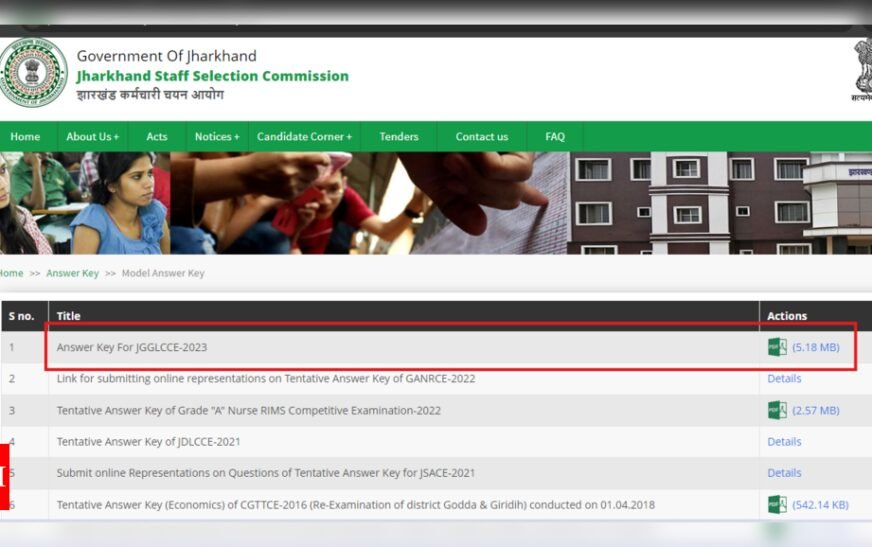This screenshot has width=872, height=547.
Task: Click the Jharkhand Staff Selection Commission logo
Action: coord(33,72)
